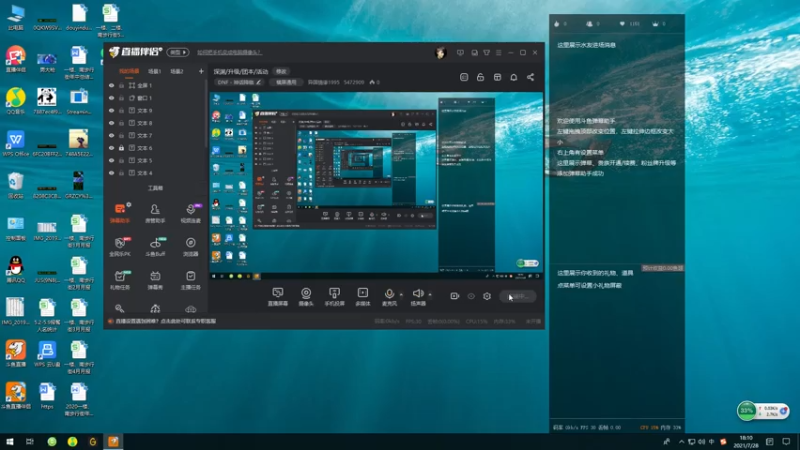Expand the speaker options arrow
This screenshot has width=800, height=450.
click(430, 294)
